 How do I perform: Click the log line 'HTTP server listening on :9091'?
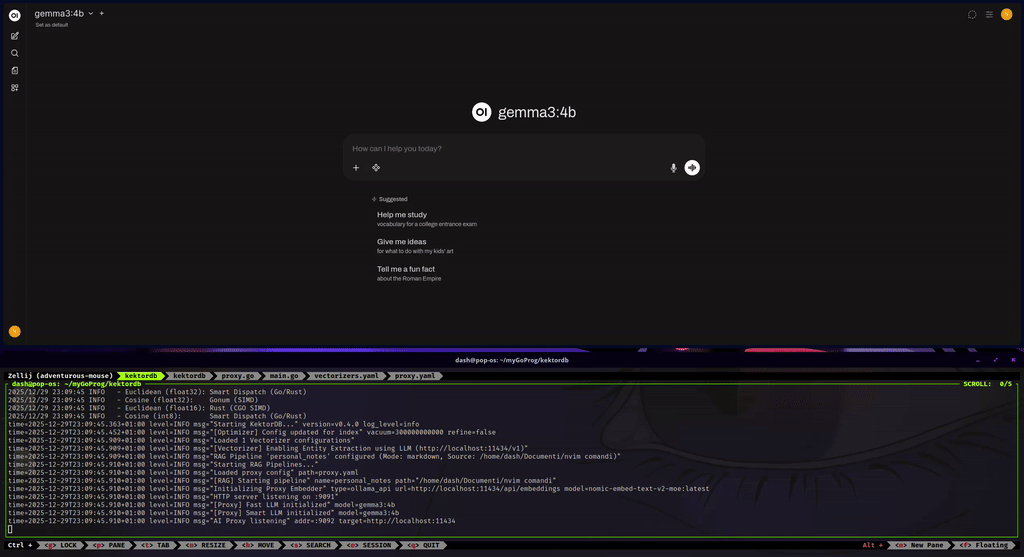(173, 497)
